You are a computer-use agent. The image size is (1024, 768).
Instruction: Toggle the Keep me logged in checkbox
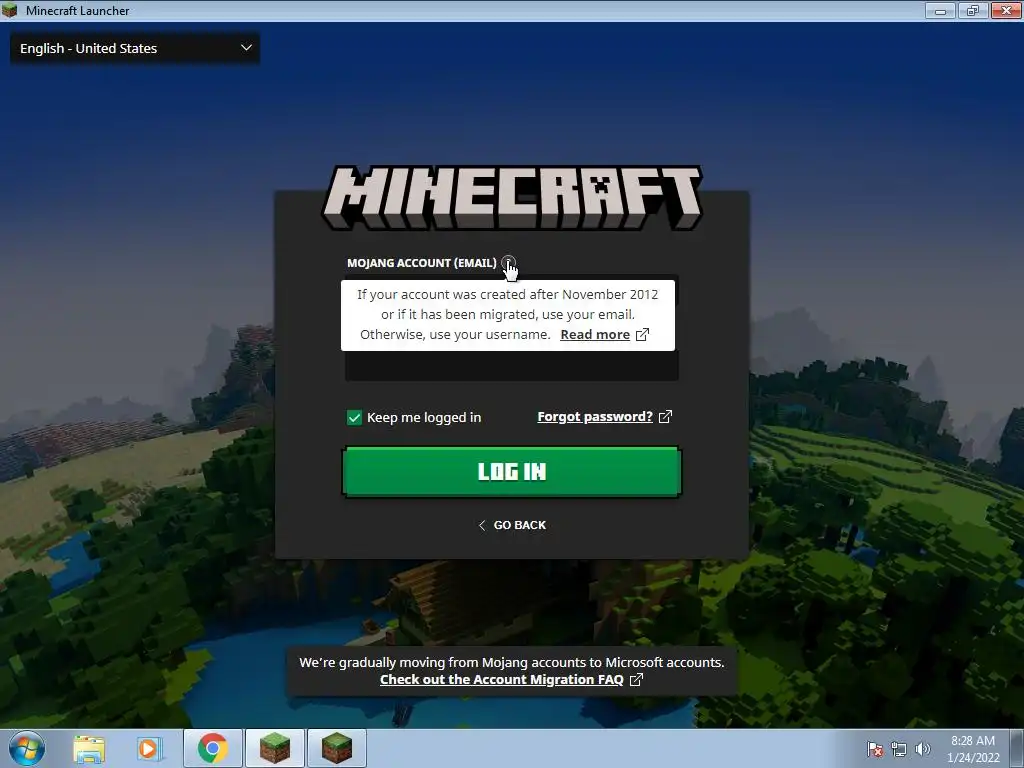tap(354, 417)
